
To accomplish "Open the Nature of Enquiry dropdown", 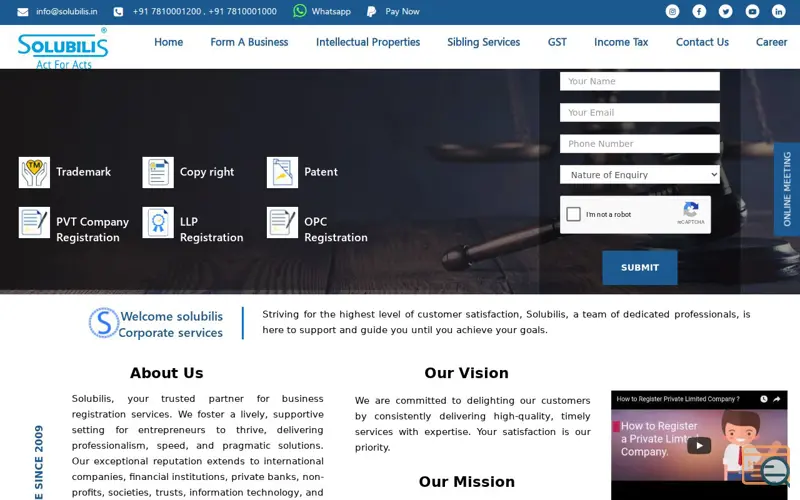I will [640, 174].
